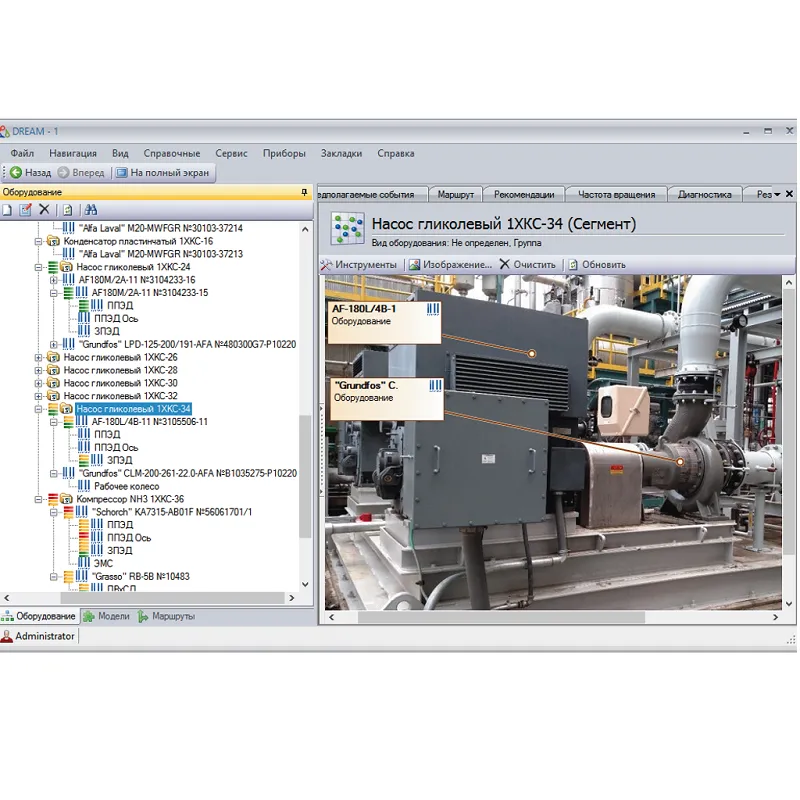This screenshot has width=800, height=800.
Task: Collapse the Конденсатор пластинчатый 1ХКС-16 node
Action: pos(39,241)
